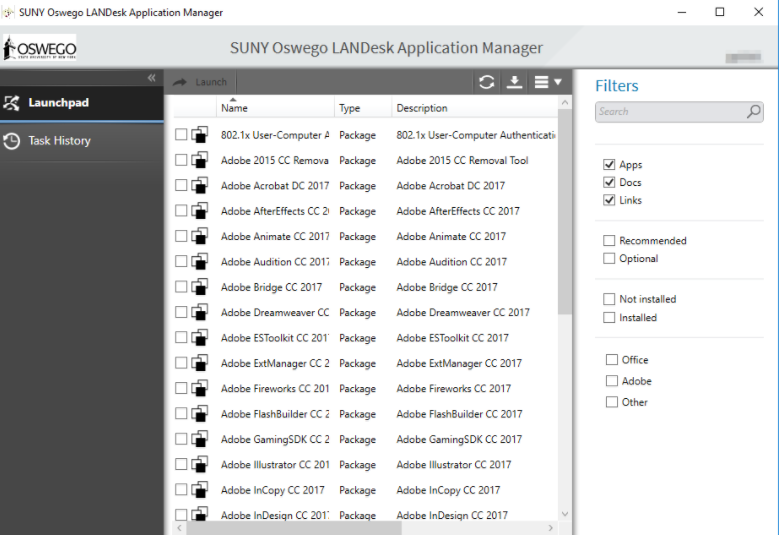Viewport: 780px width, 536px height.
Task: Click the download icon in toolbar
Action: pyautogui.click(x=514, y=82)
